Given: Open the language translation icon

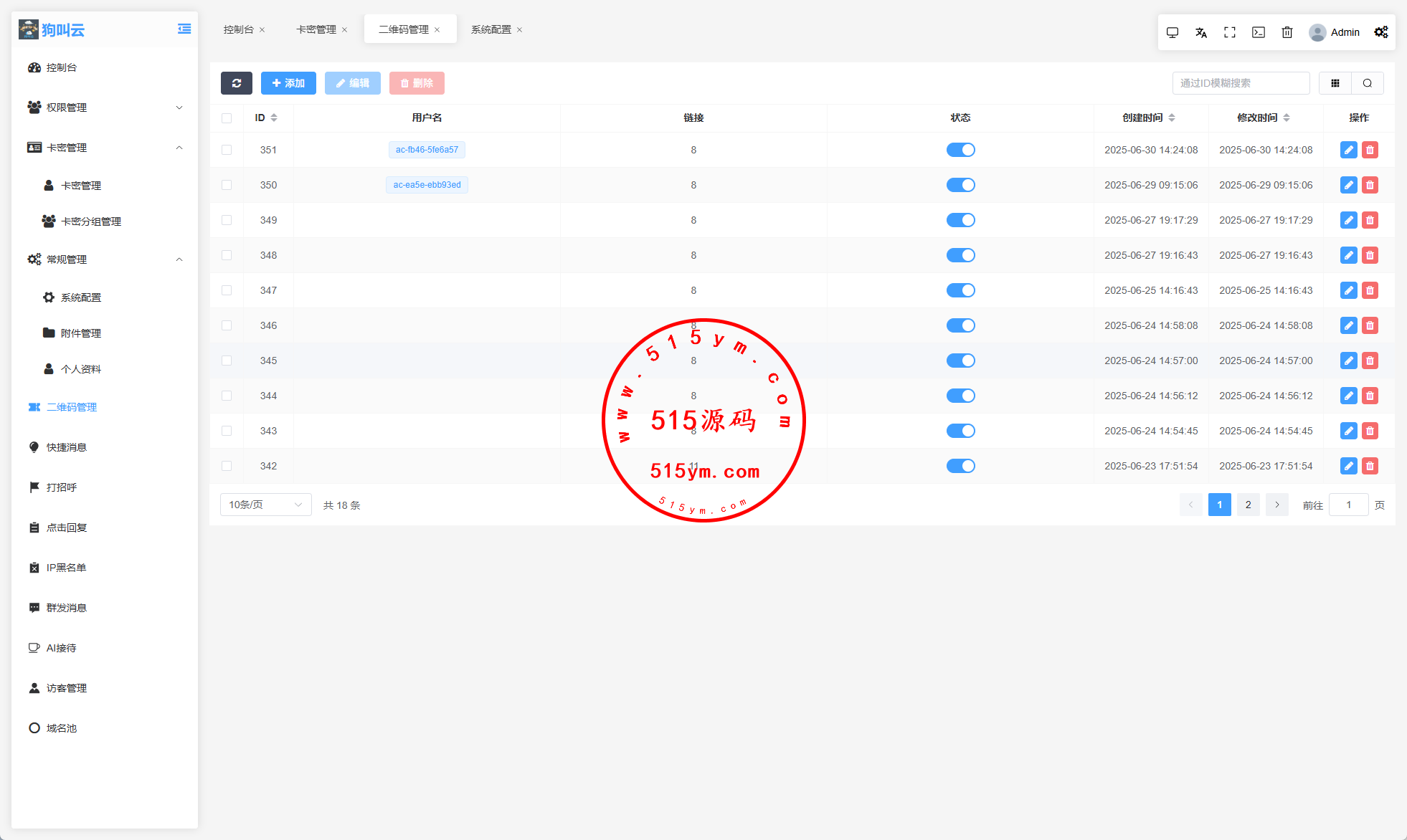Looking at the screenshot, I should tap(1201, 32).
